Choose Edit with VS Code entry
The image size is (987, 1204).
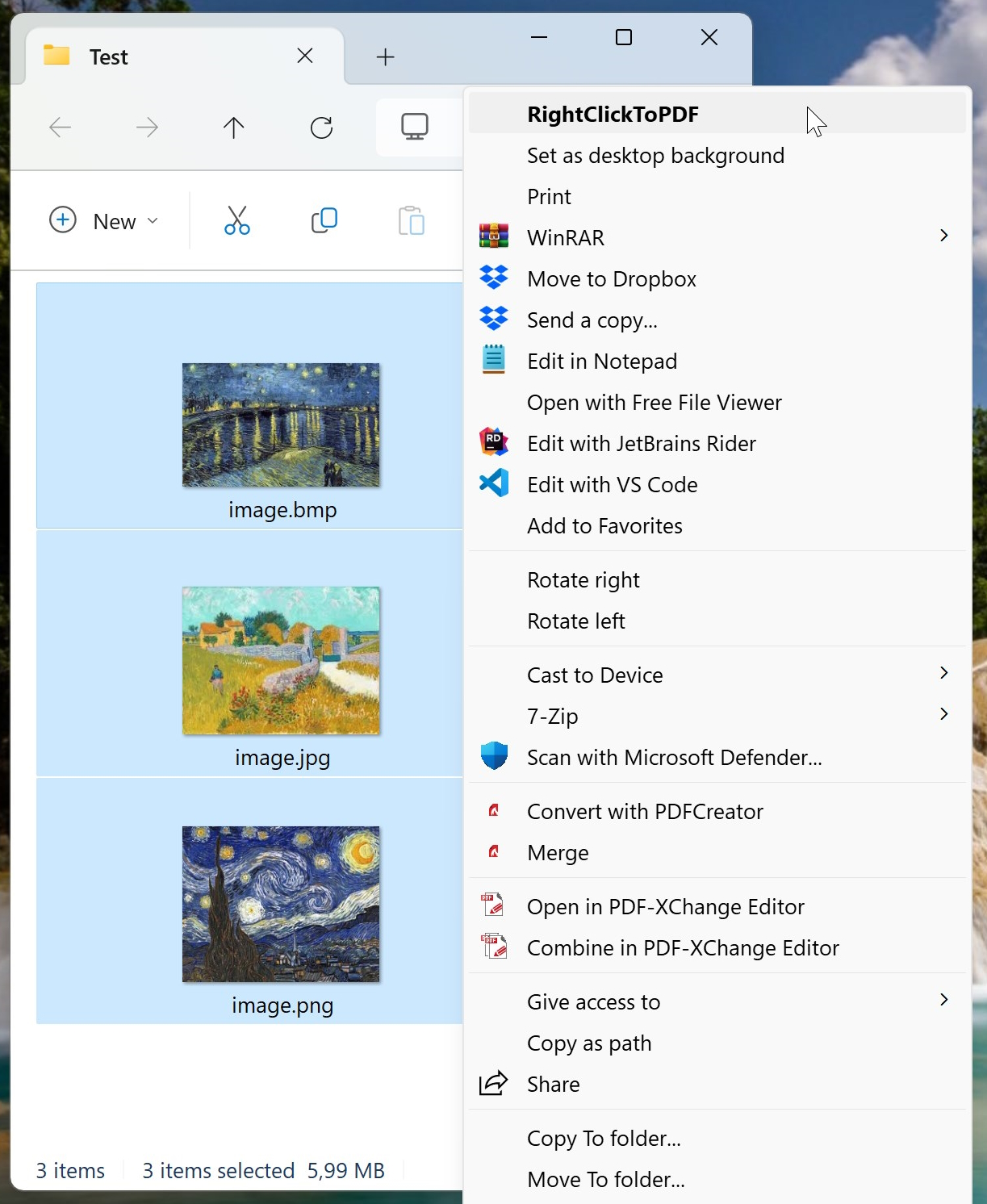coord(717,484)
